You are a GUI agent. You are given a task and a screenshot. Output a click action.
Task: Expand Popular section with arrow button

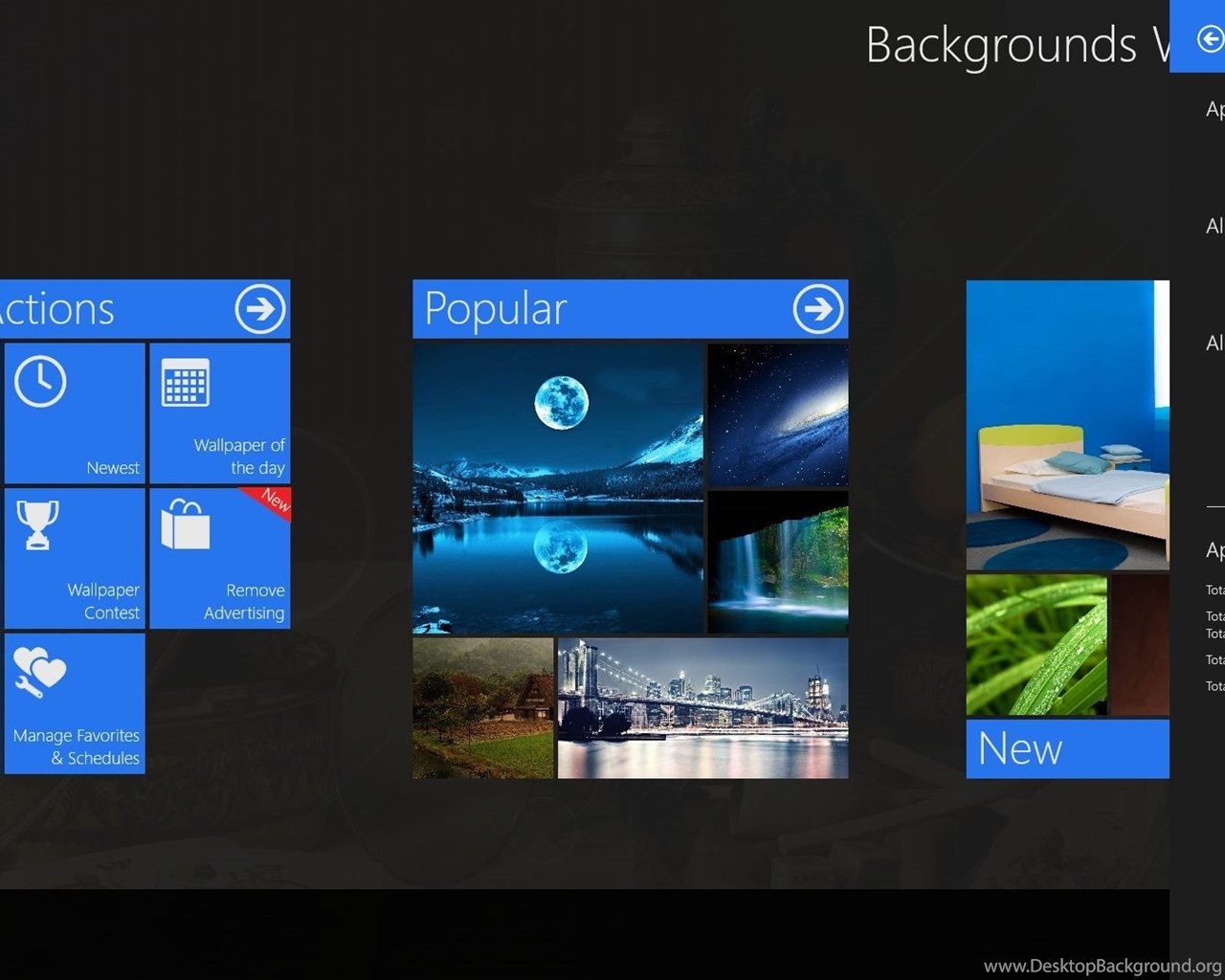(817, 309)
